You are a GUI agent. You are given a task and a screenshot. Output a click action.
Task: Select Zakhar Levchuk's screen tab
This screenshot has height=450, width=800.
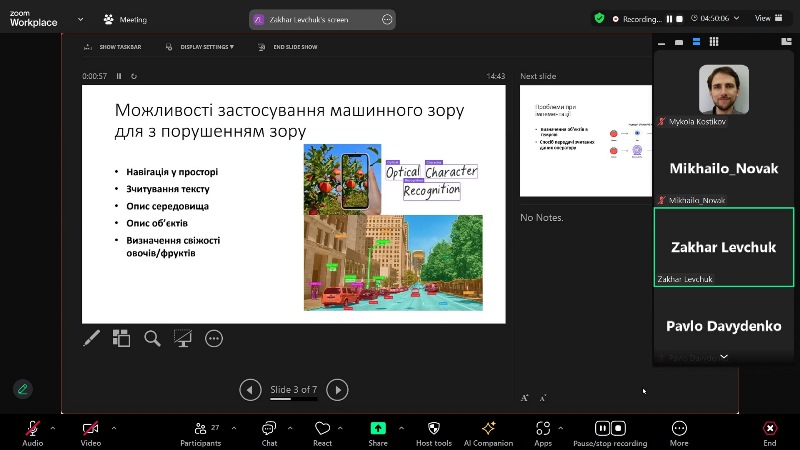point(322,19)
